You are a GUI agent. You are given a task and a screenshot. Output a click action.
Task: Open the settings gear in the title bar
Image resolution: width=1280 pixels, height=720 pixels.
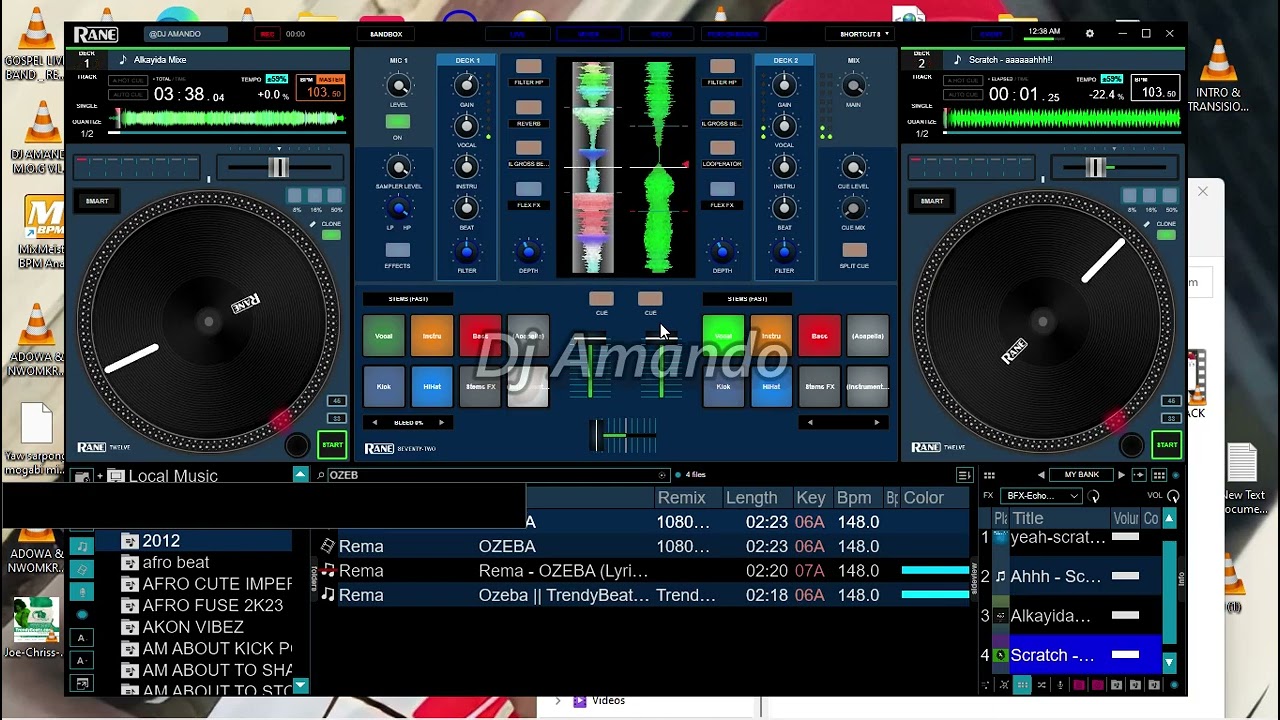(1090, 33)
